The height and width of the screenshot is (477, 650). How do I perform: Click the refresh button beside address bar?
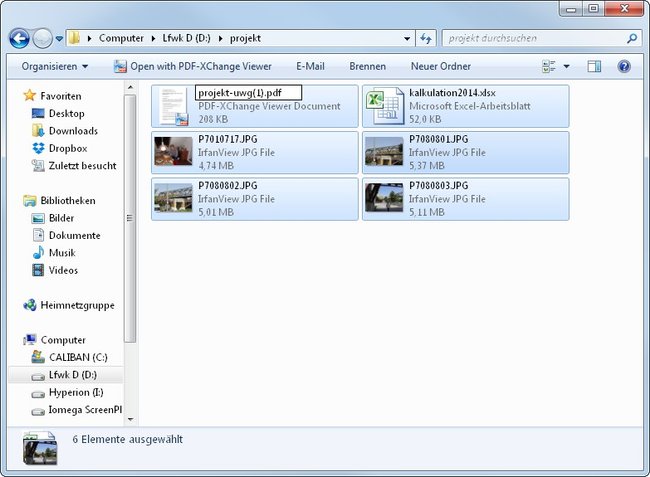click(426, 39)
